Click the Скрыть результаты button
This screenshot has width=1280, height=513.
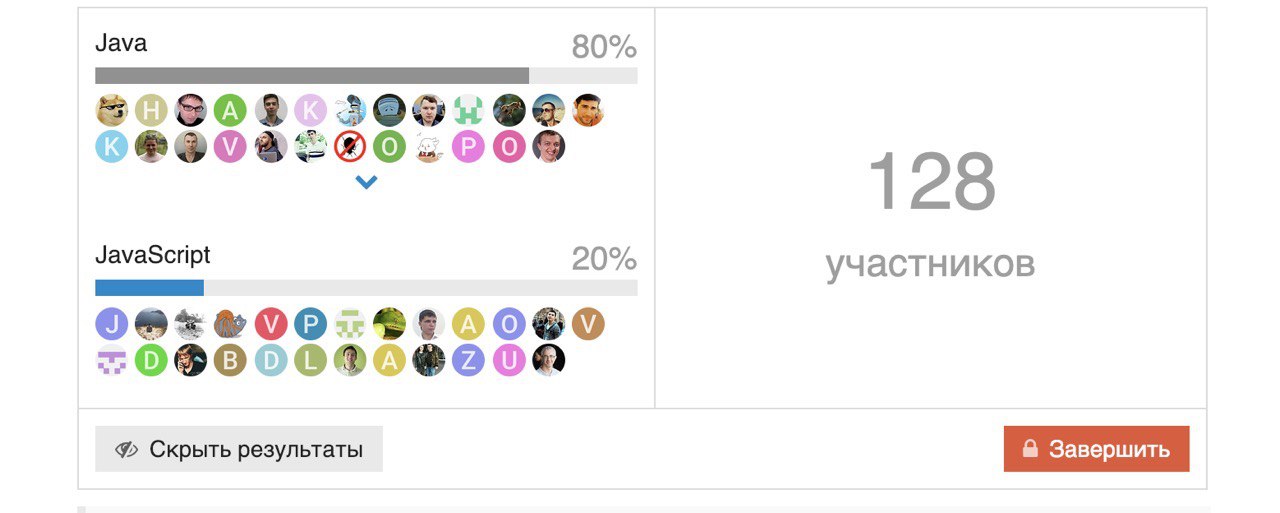239,449
